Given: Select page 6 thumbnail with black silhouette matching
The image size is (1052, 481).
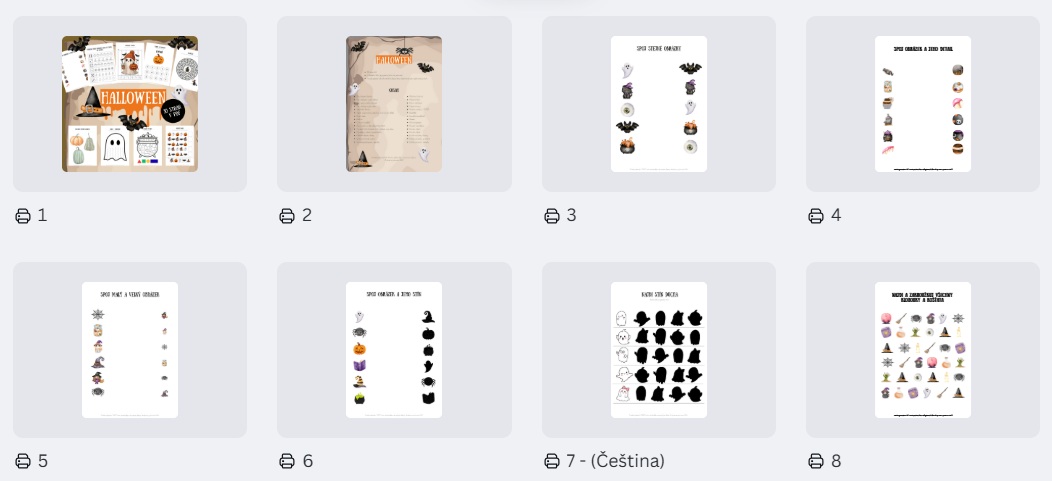Looking at the screenshot, I should point(394,350).
